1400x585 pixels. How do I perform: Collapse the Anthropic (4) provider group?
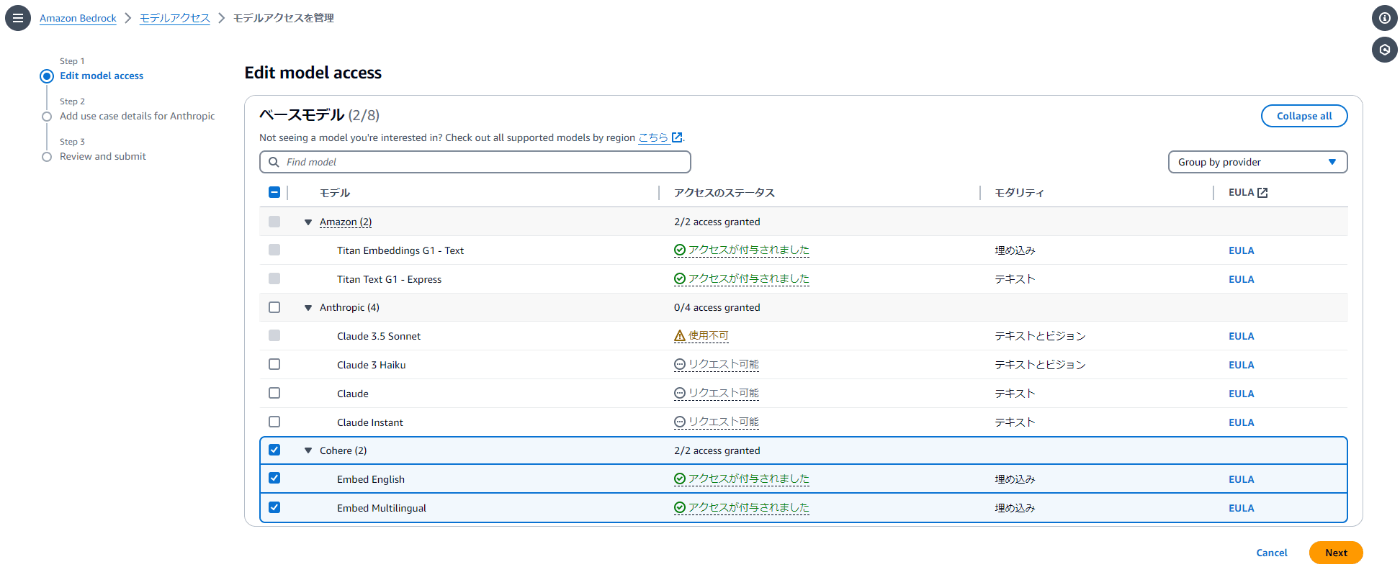pyautogui.click(x=308, y=308)
